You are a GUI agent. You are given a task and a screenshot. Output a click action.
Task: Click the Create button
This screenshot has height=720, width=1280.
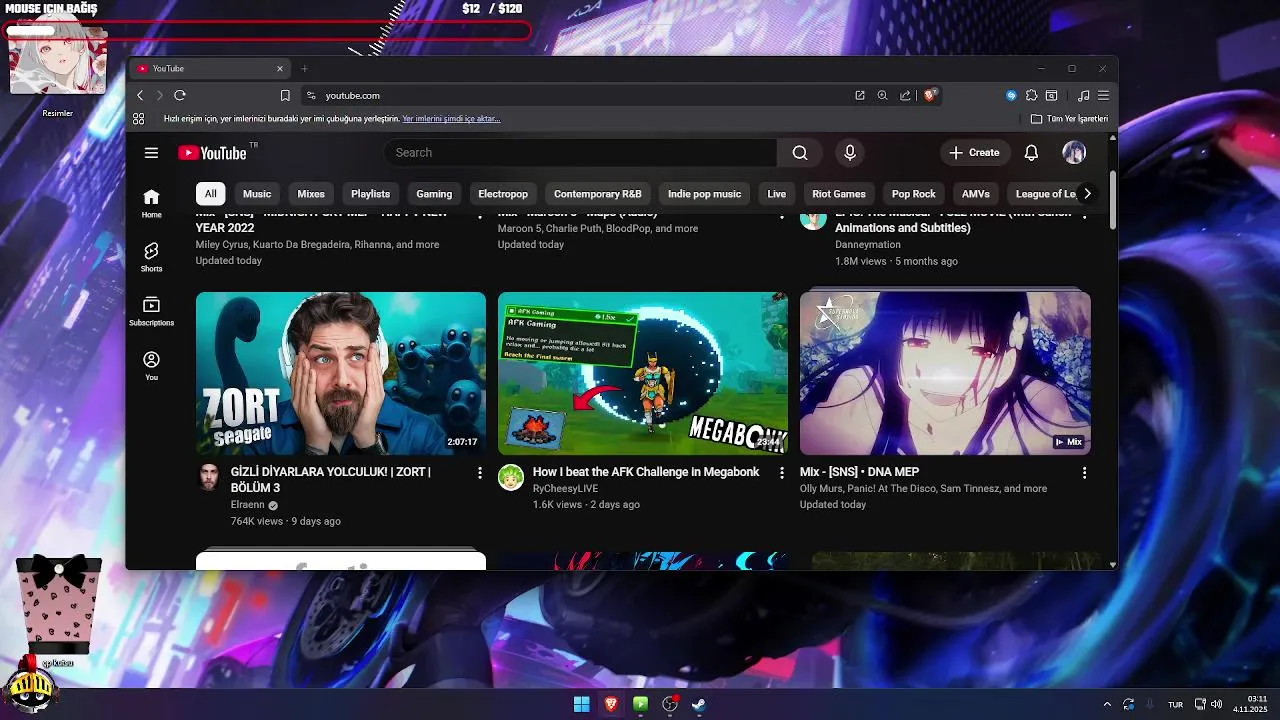[x=974, y=153]
